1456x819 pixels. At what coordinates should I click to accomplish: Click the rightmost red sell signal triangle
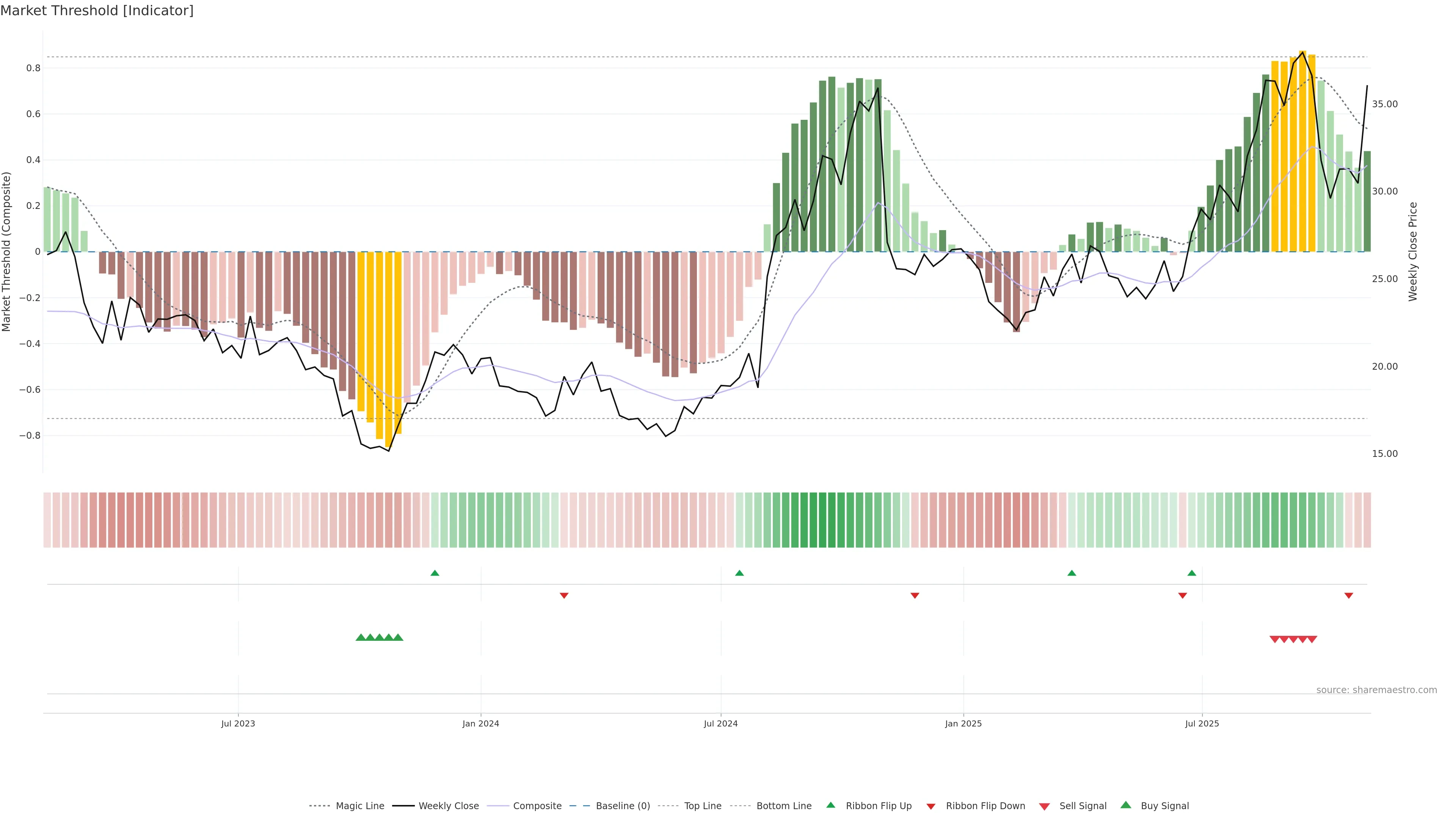click(1312, 639)
